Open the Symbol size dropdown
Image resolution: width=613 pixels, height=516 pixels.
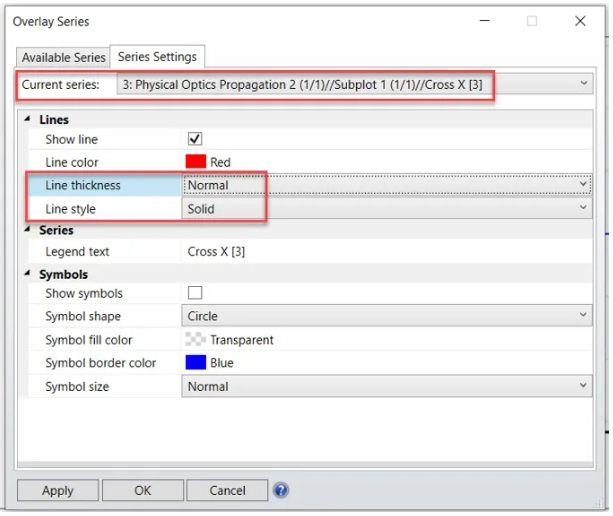[584, 386]
